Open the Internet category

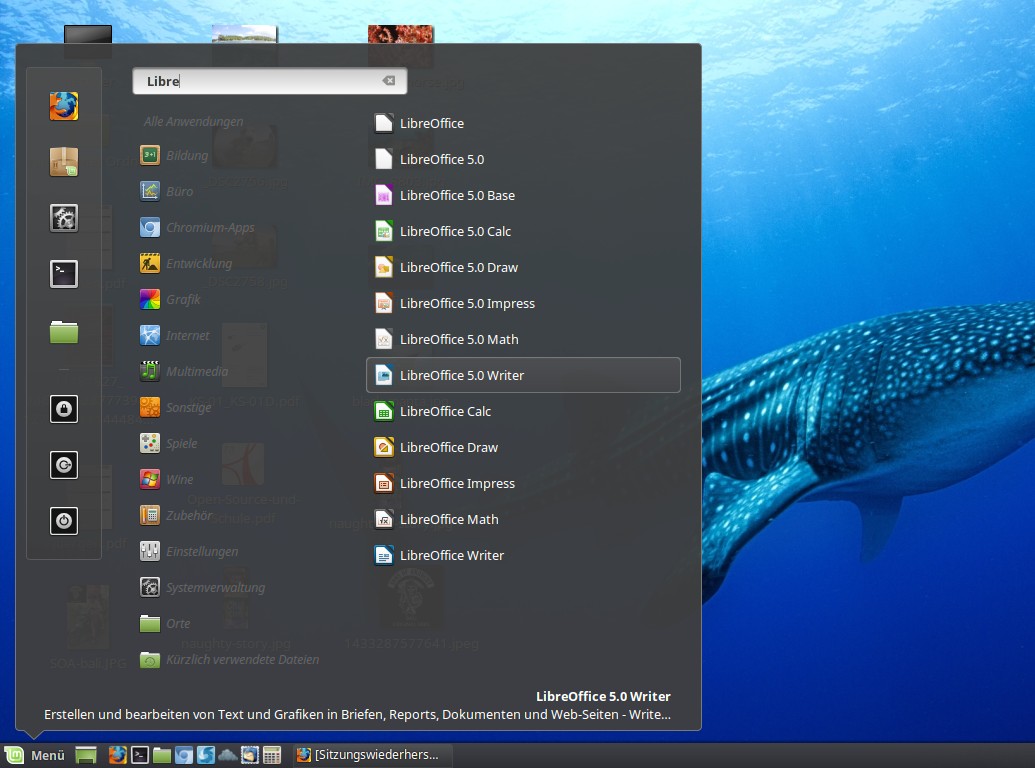click(x=175, y=335)
